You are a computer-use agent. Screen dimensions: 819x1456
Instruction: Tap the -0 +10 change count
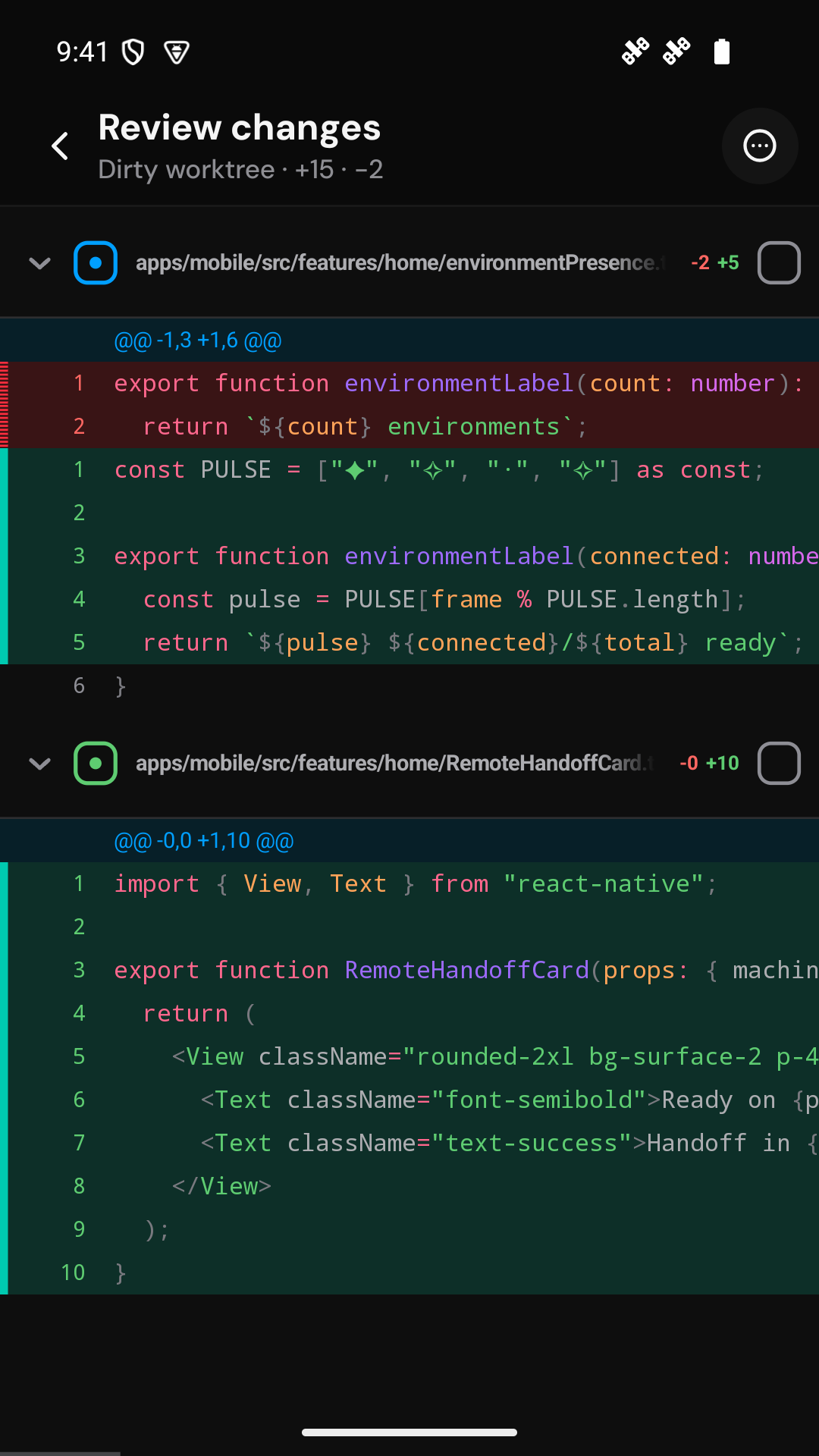709,763
